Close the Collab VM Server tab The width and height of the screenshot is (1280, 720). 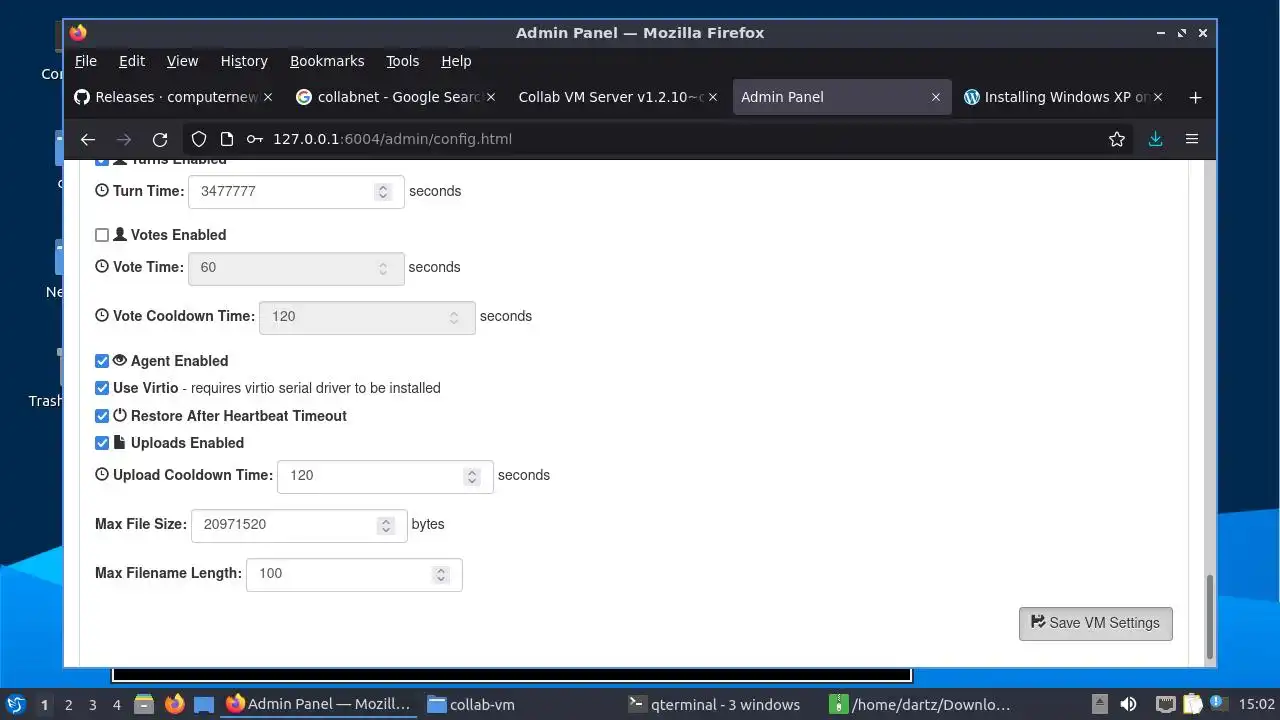[714, 97]
